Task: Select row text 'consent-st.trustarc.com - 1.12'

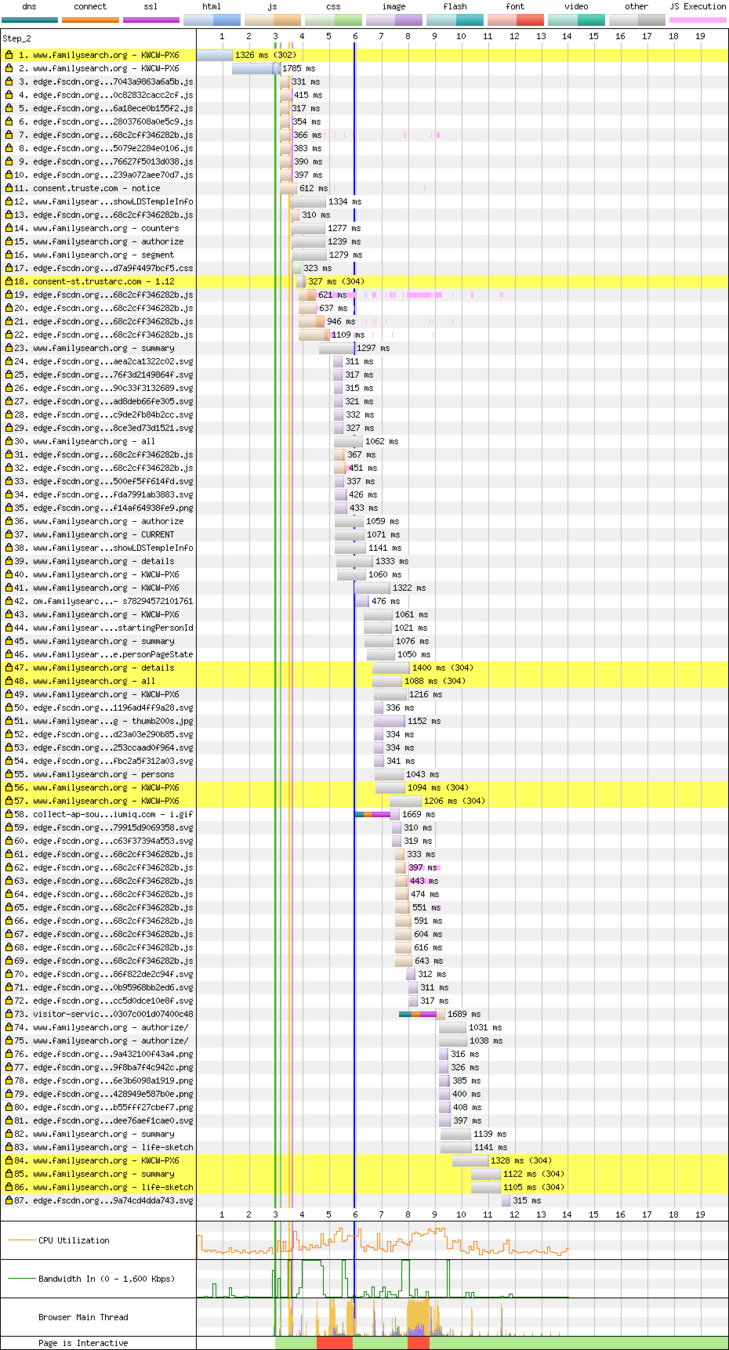Action: coord(103,281)
